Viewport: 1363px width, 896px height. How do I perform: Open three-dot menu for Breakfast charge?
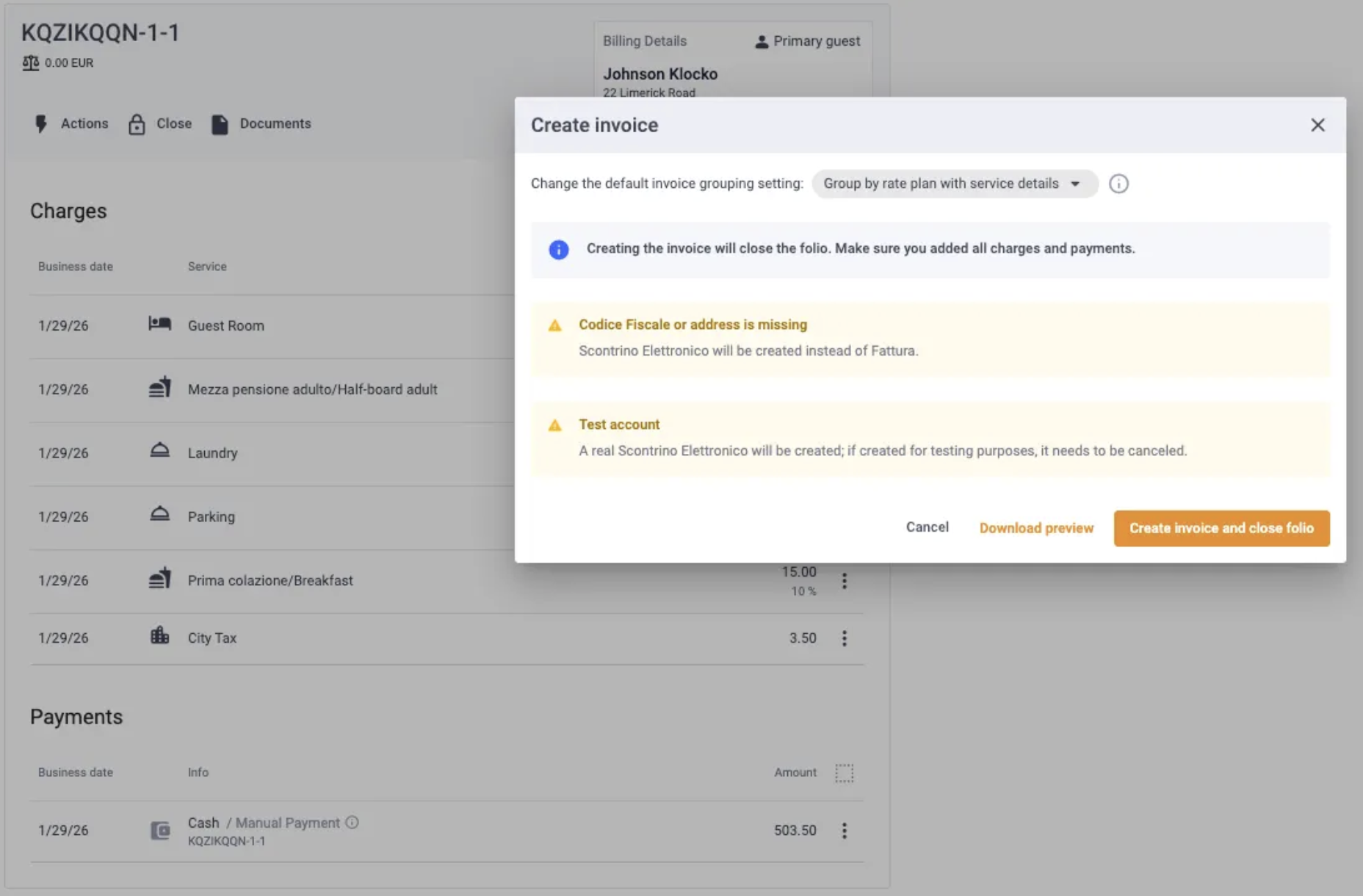(845, 581)
